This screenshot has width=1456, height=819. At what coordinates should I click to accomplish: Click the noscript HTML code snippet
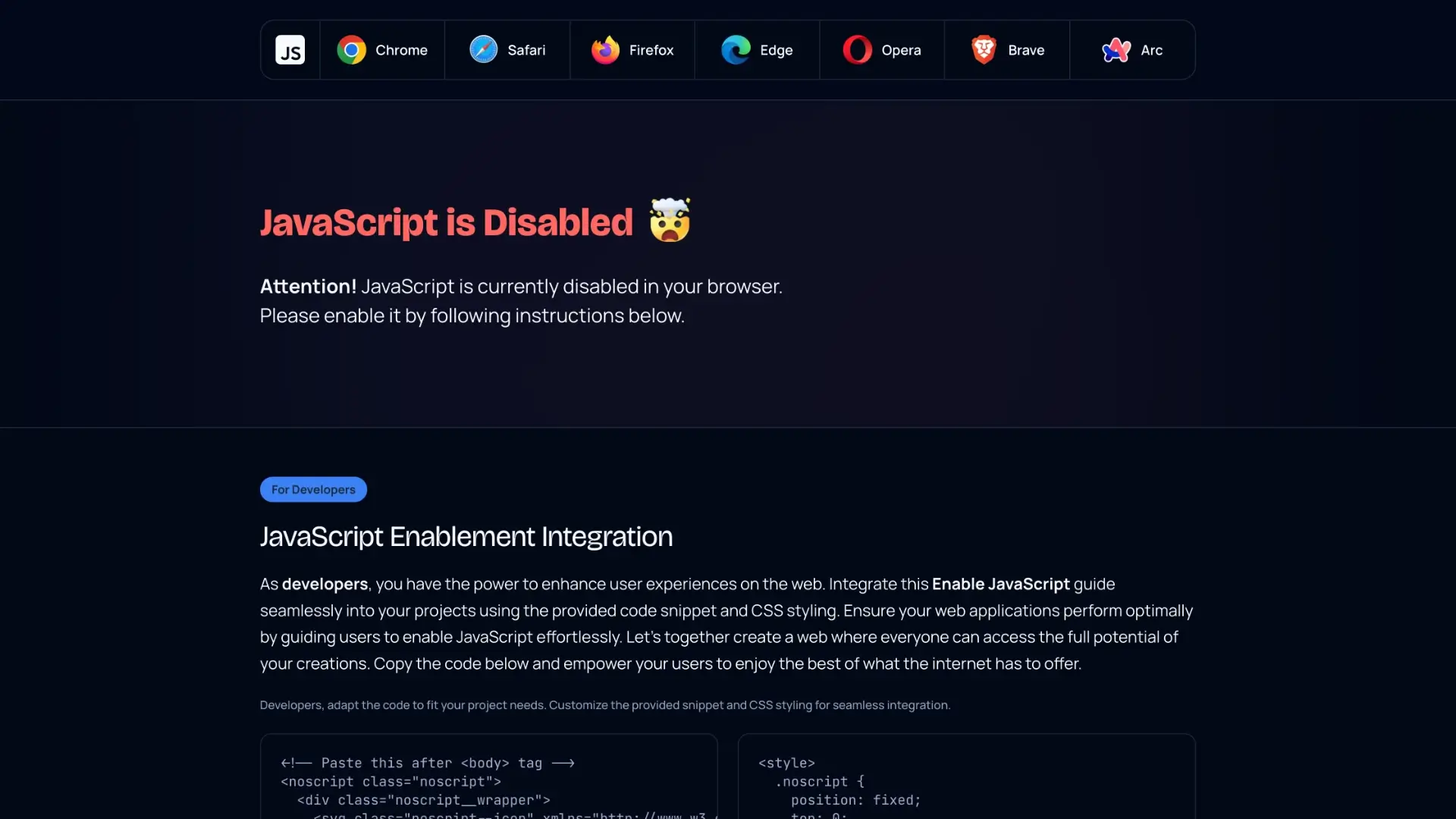pos(489,781)
